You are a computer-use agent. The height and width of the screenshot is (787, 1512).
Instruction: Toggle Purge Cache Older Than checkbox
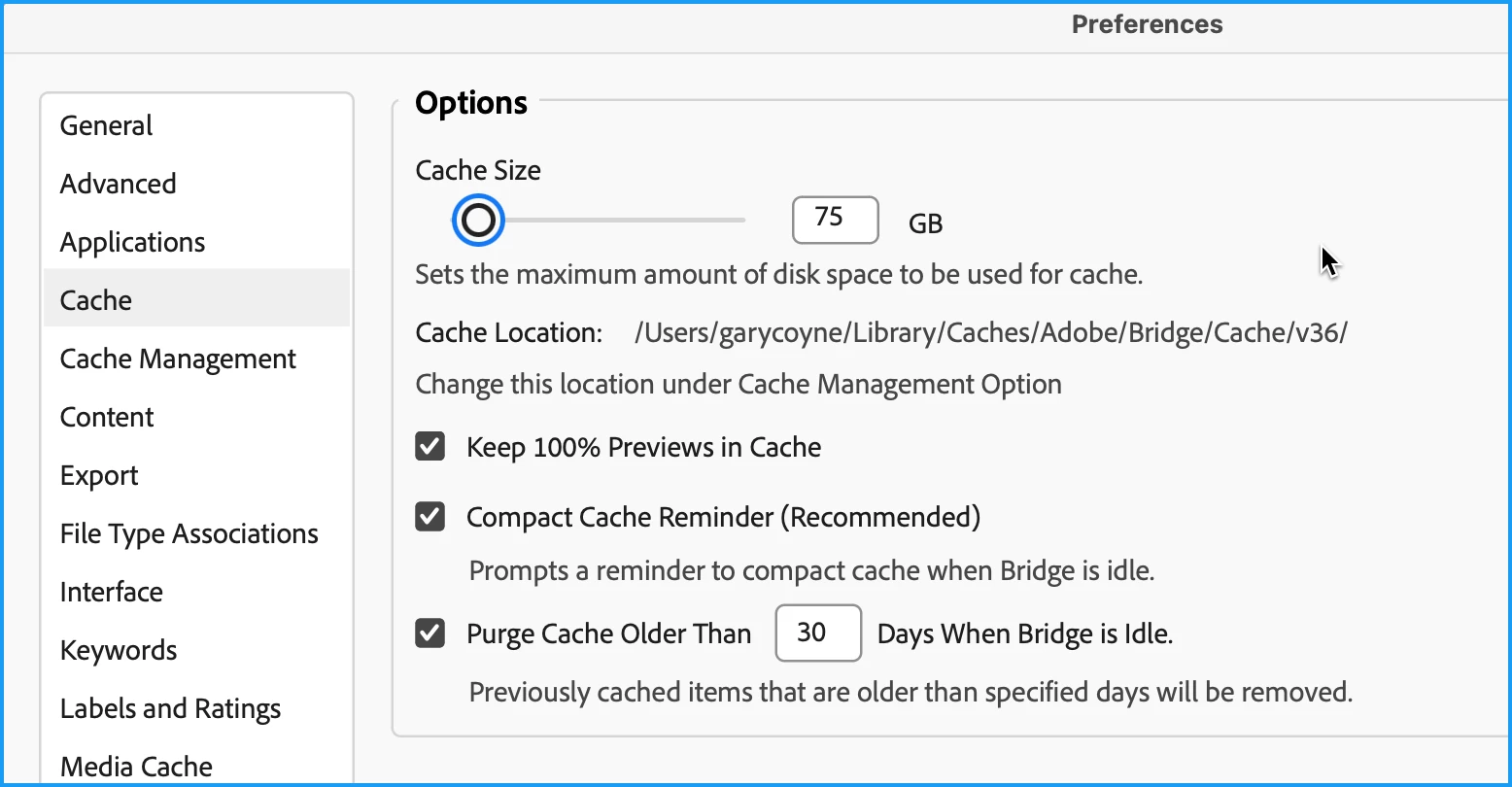point(430,633)
